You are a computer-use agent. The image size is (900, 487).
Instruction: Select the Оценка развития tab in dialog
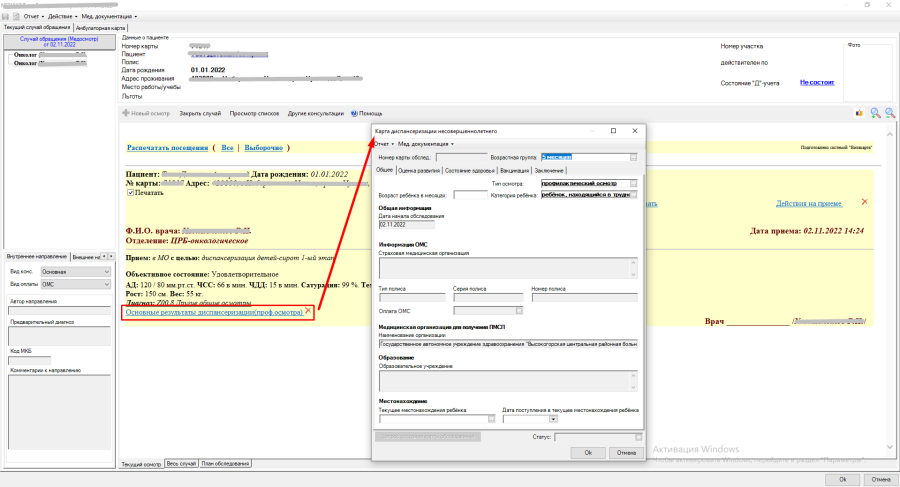[x=419, y=171]
